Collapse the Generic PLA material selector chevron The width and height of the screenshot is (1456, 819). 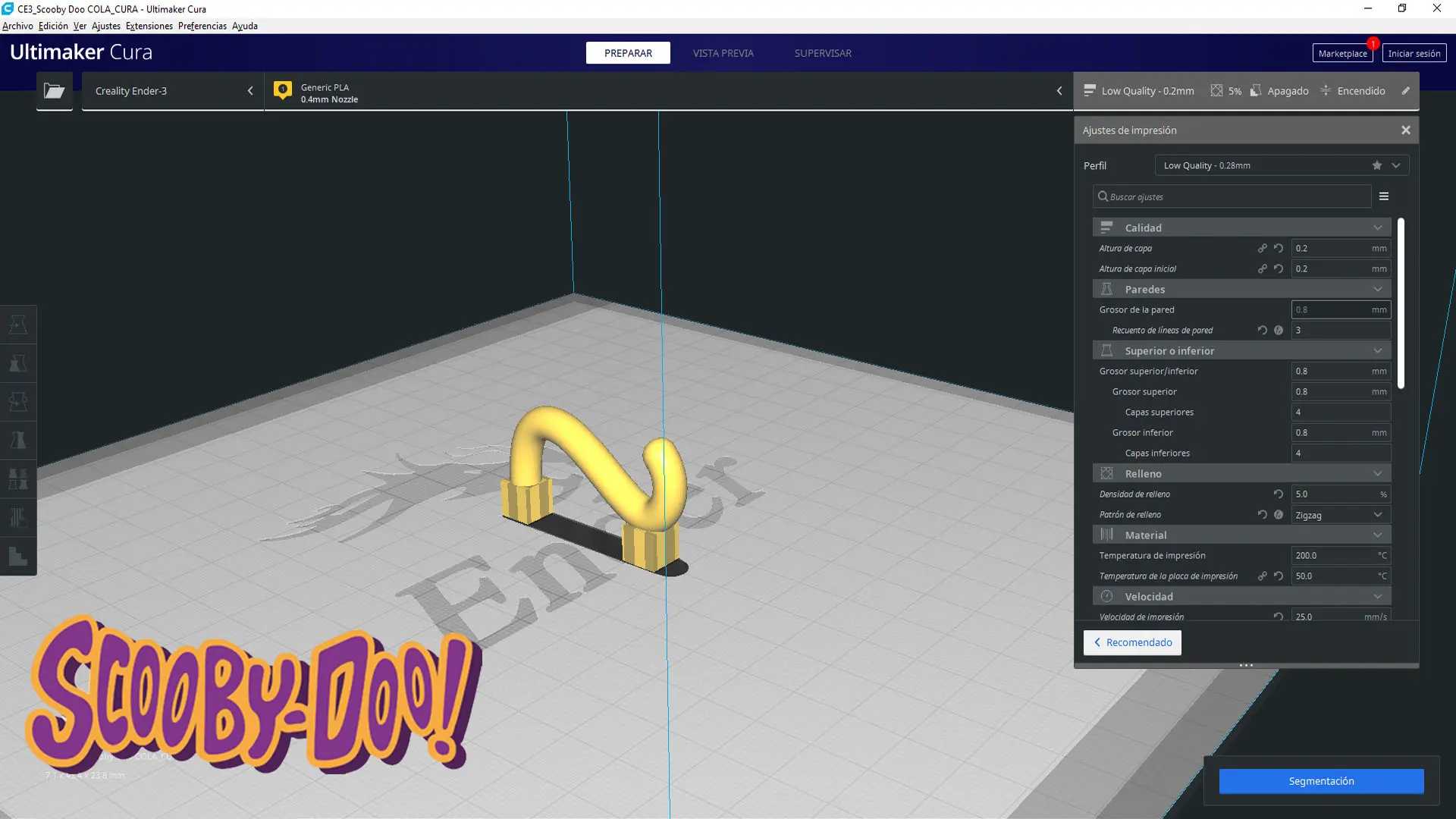[x=1059, y=91]
